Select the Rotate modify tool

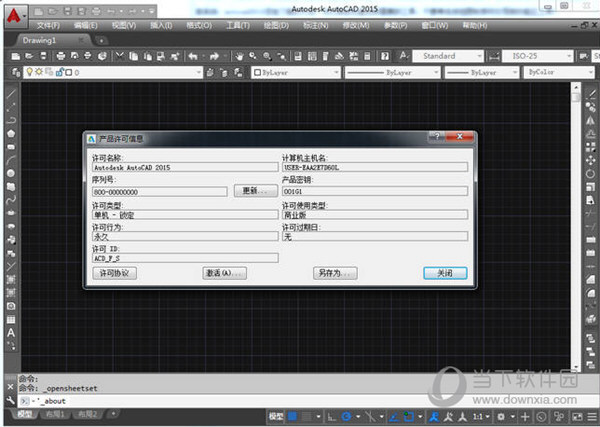pos(591,173)
